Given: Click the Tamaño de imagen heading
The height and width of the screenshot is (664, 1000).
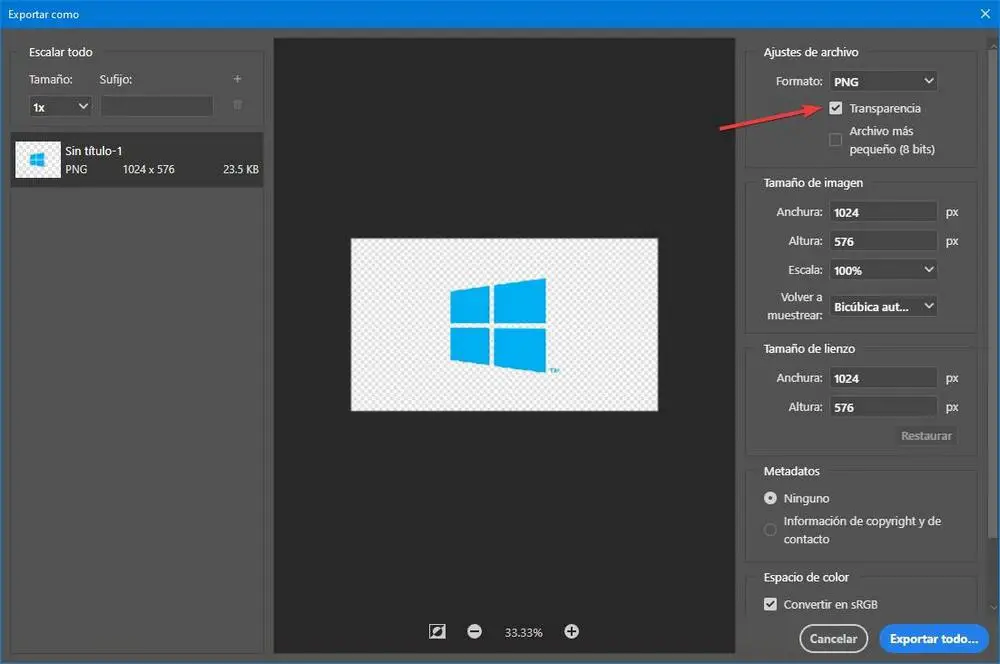Looking at the screenshot, I should point(813,183).
